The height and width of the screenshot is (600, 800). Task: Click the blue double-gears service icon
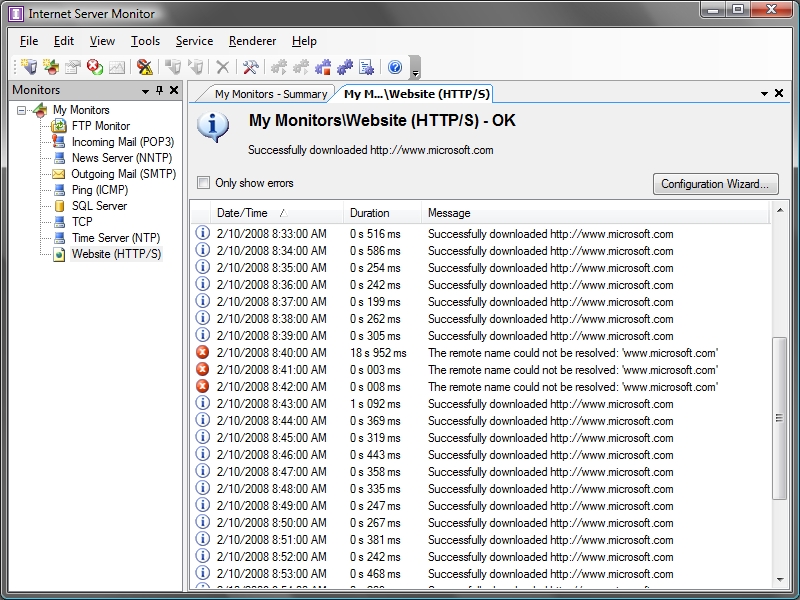344,67
